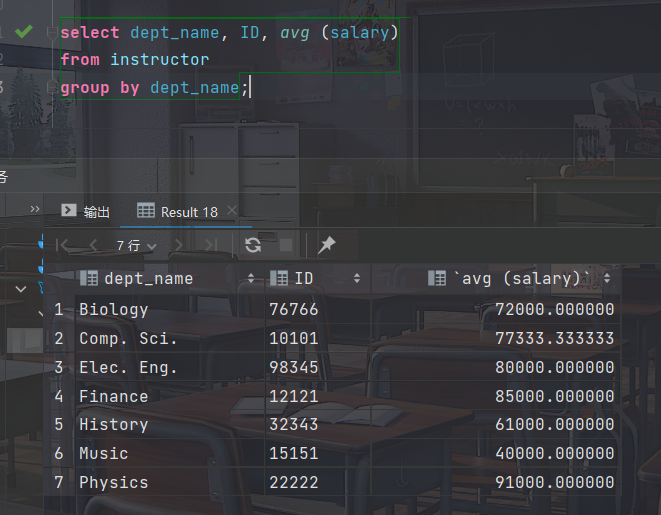Select the Finance cell
The image size is (661, 515).
pyautogui.click(x=170, y=397)
